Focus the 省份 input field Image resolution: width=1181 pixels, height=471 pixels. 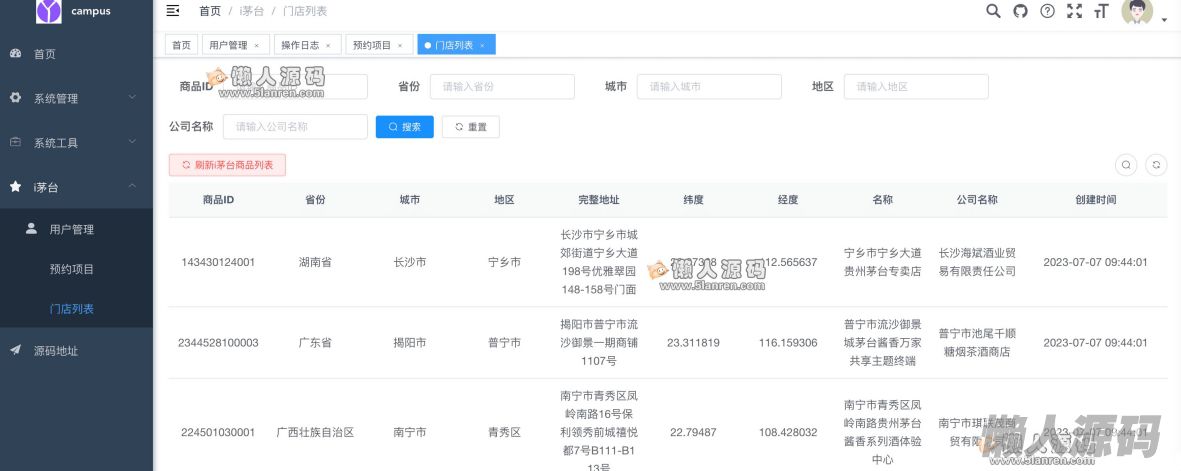click(502, 87)
